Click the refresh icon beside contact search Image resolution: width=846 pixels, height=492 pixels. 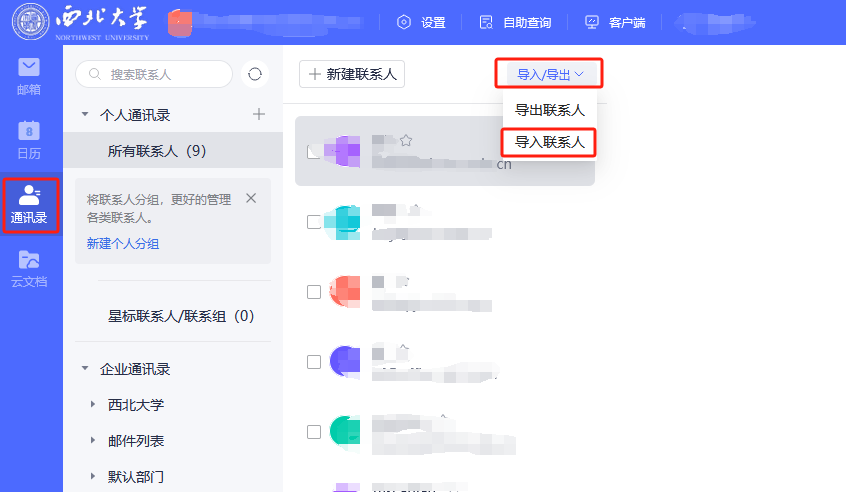255,74
